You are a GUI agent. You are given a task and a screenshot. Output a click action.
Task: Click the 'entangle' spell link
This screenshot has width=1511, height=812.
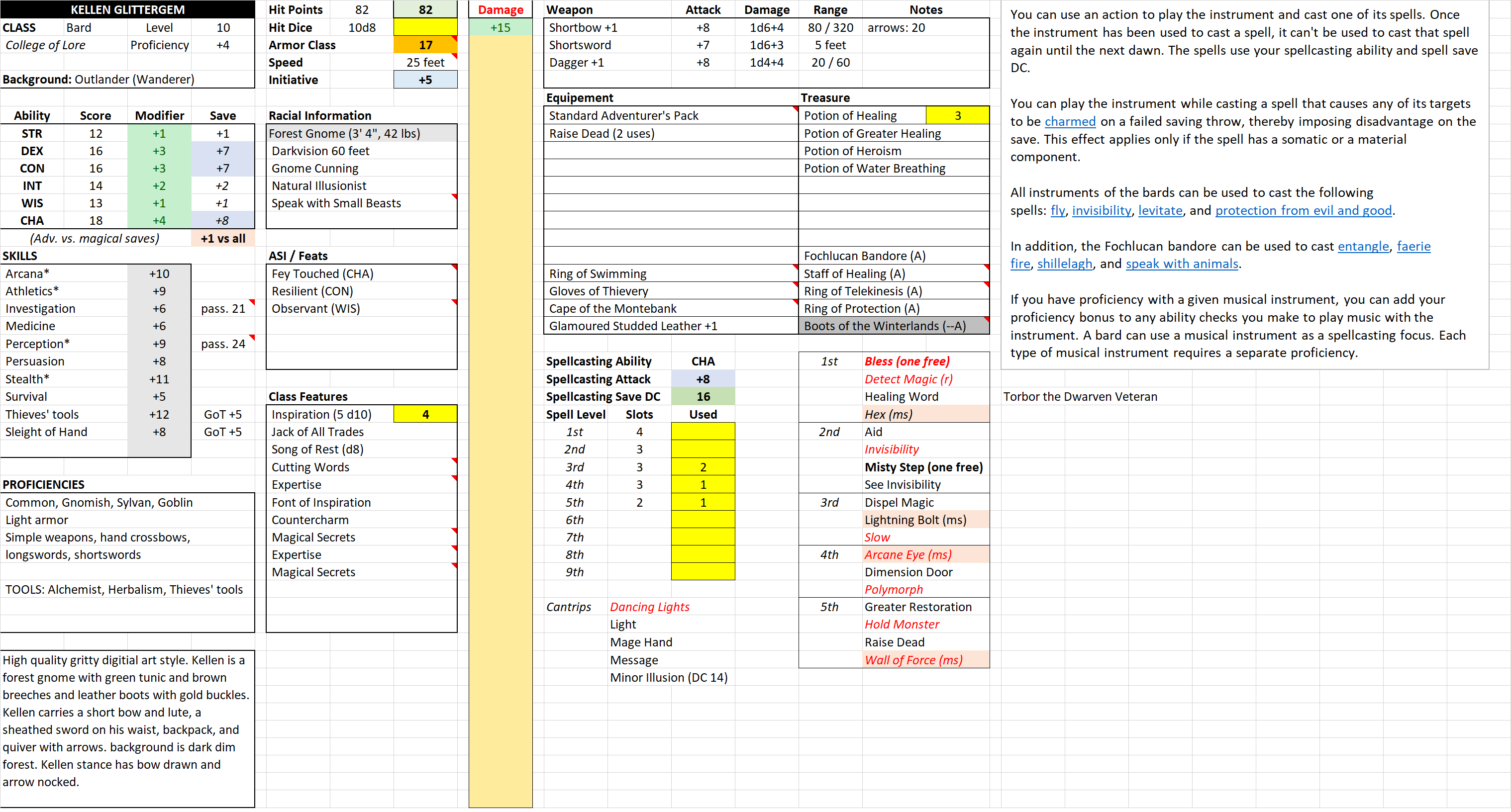pos(1363,246)
